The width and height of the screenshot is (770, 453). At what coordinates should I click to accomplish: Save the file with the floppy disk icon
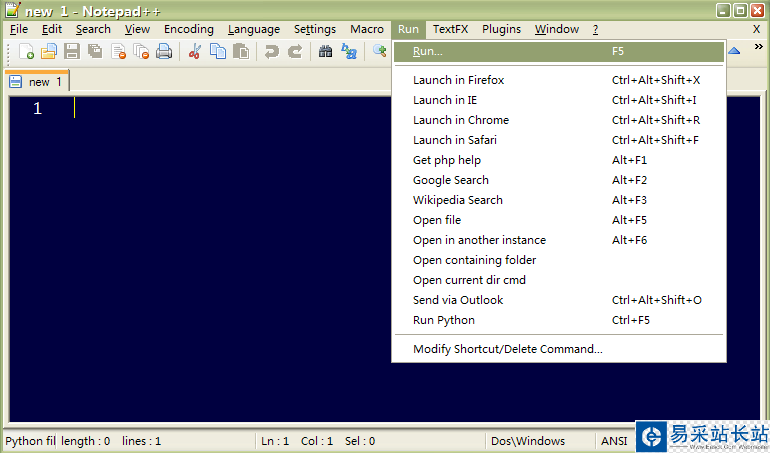[x=72, y=51]
